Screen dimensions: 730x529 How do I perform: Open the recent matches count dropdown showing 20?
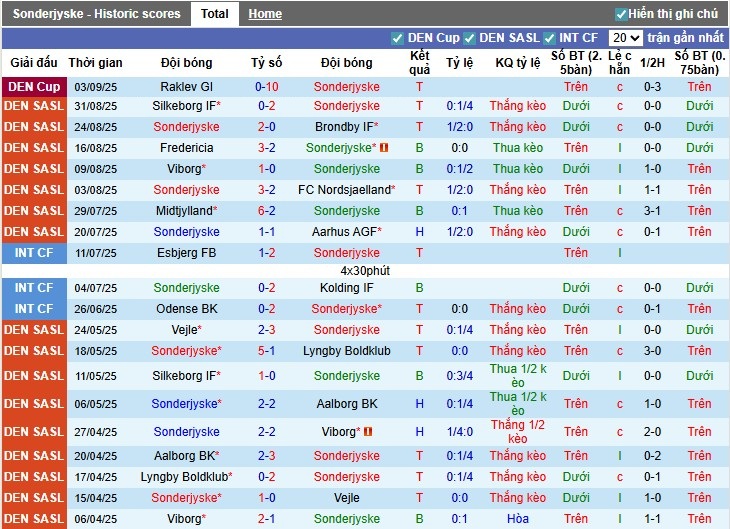click(627, 38)
